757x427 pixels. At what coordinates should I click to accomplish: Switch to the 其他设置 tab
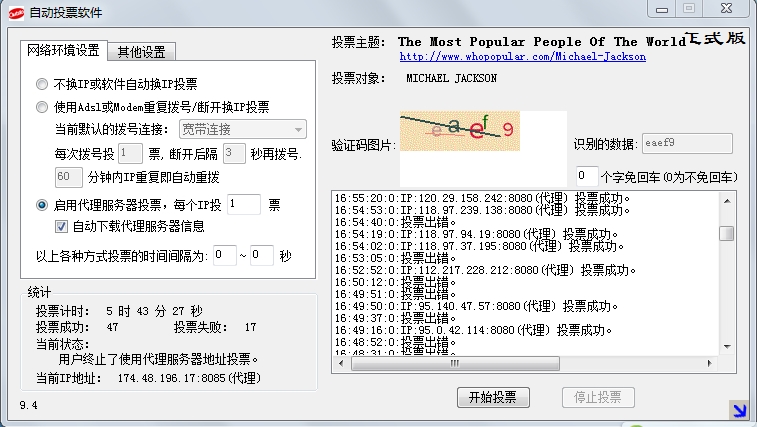coord(143,52)
